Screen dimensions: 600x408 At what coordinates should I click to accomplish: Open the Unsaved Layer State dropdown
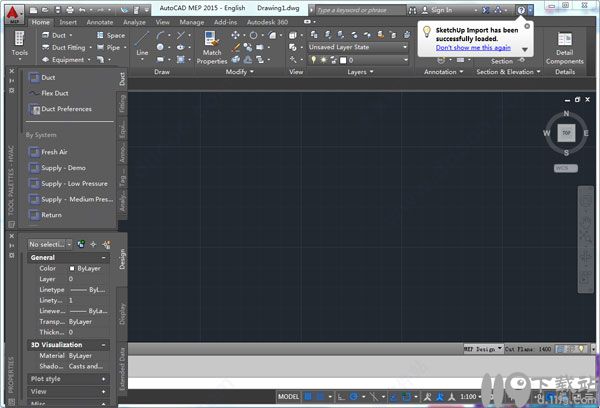tap(358, 47)
